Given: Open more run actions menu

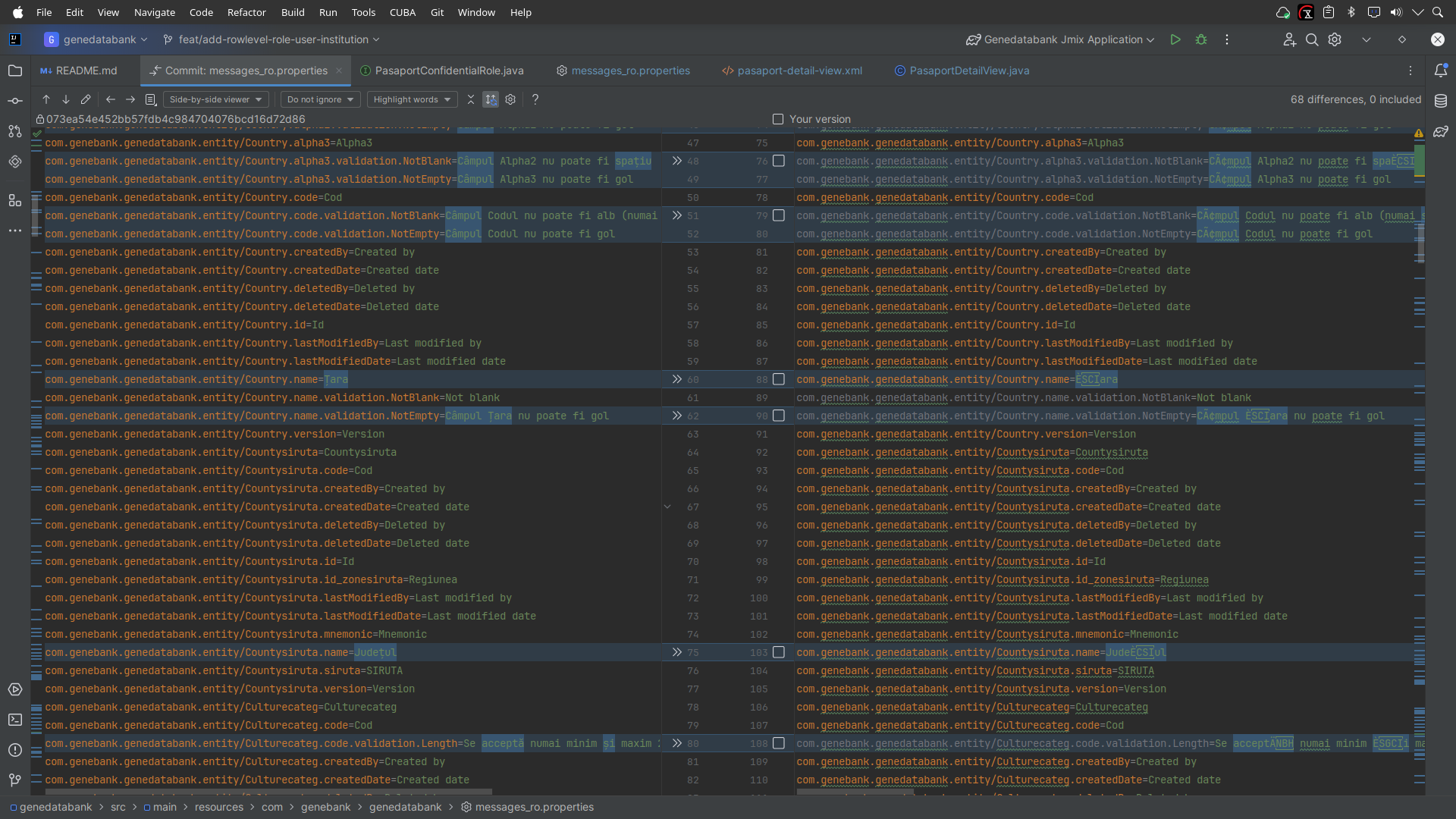Looking at the screenshot, I should pos(1227,39).
